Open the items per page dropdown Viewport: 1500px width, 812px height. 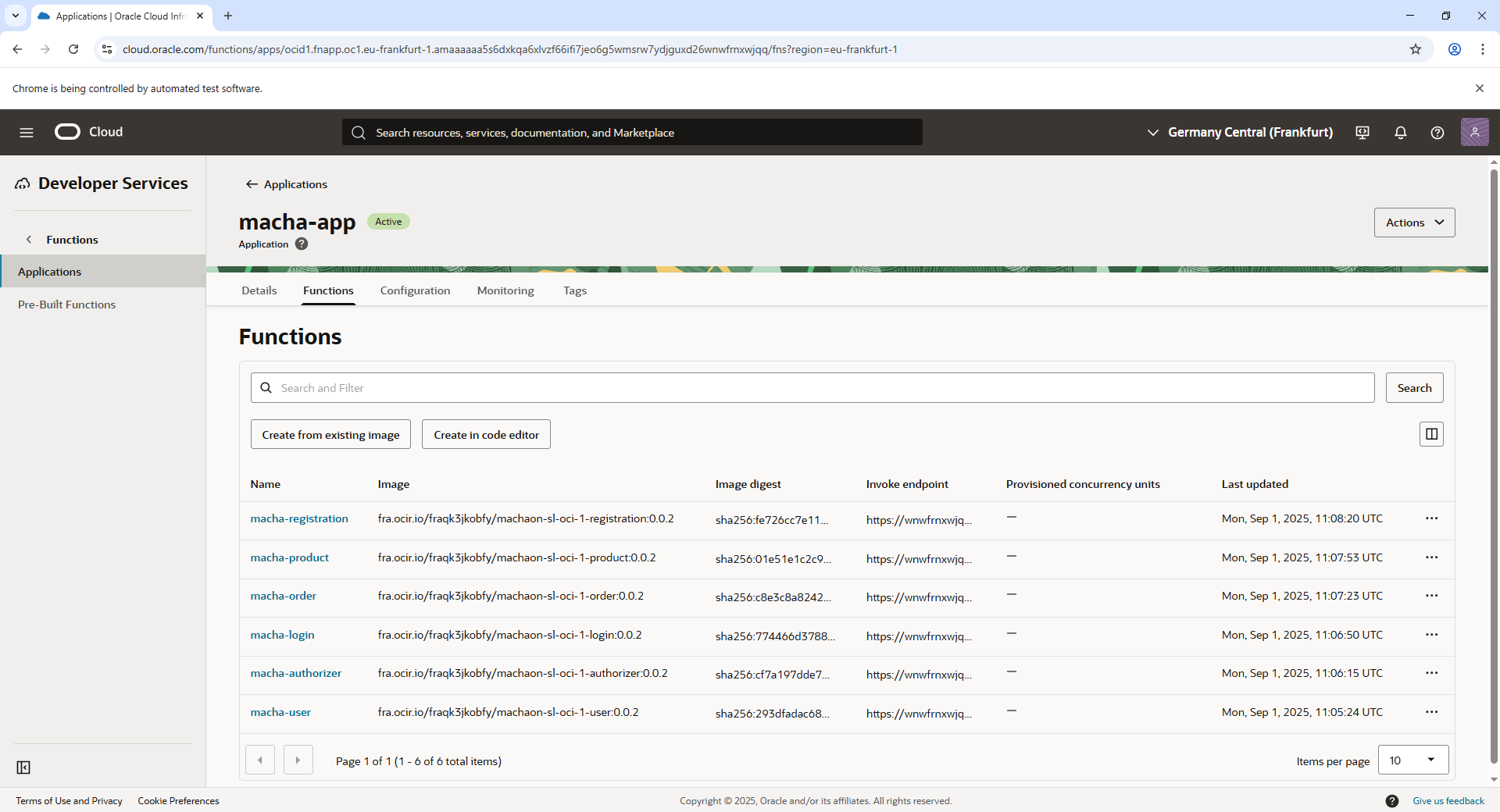click(1412, 760)
